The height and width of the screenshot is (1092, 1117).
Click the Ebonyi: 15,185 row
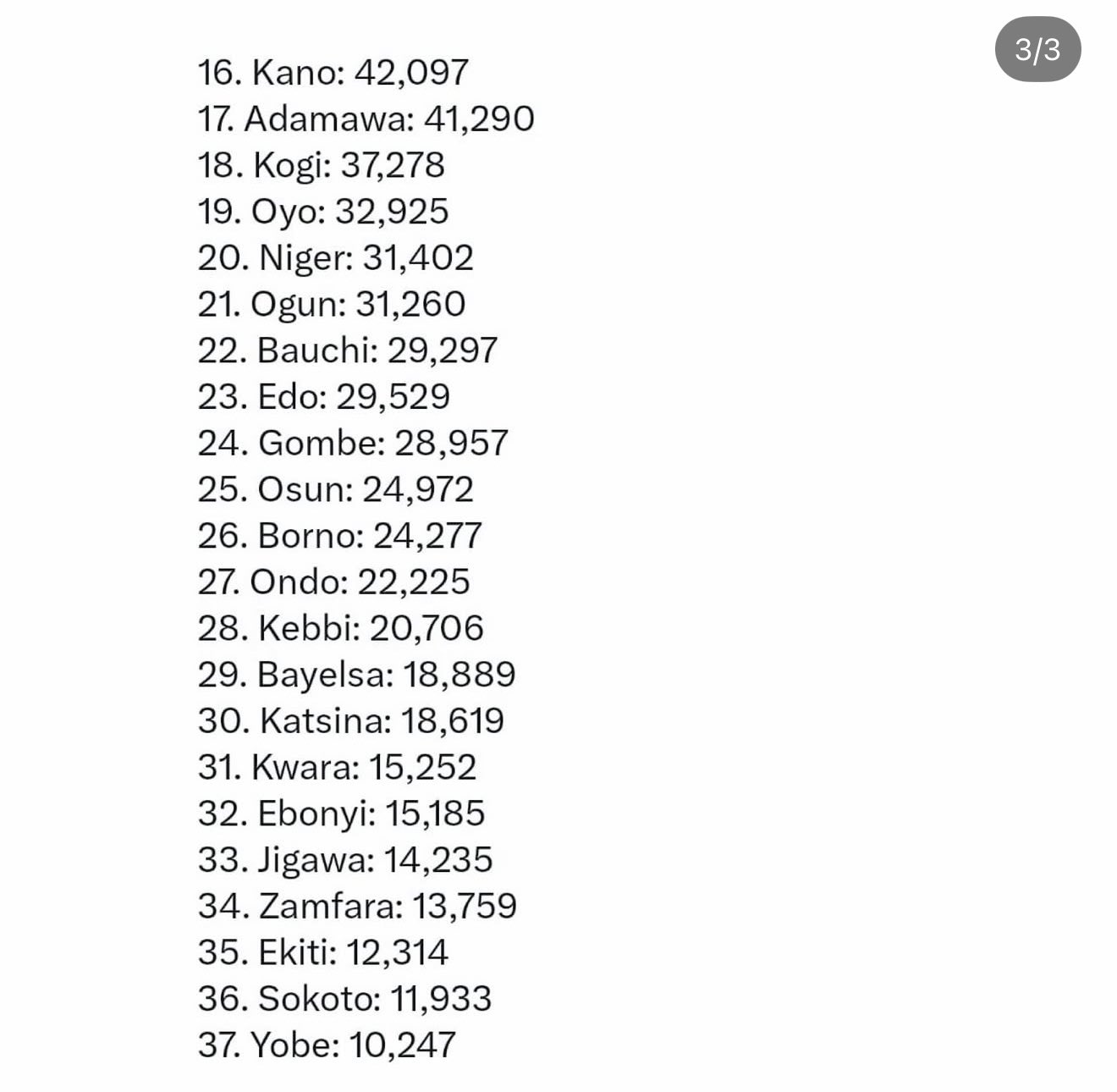click(342, 813)
